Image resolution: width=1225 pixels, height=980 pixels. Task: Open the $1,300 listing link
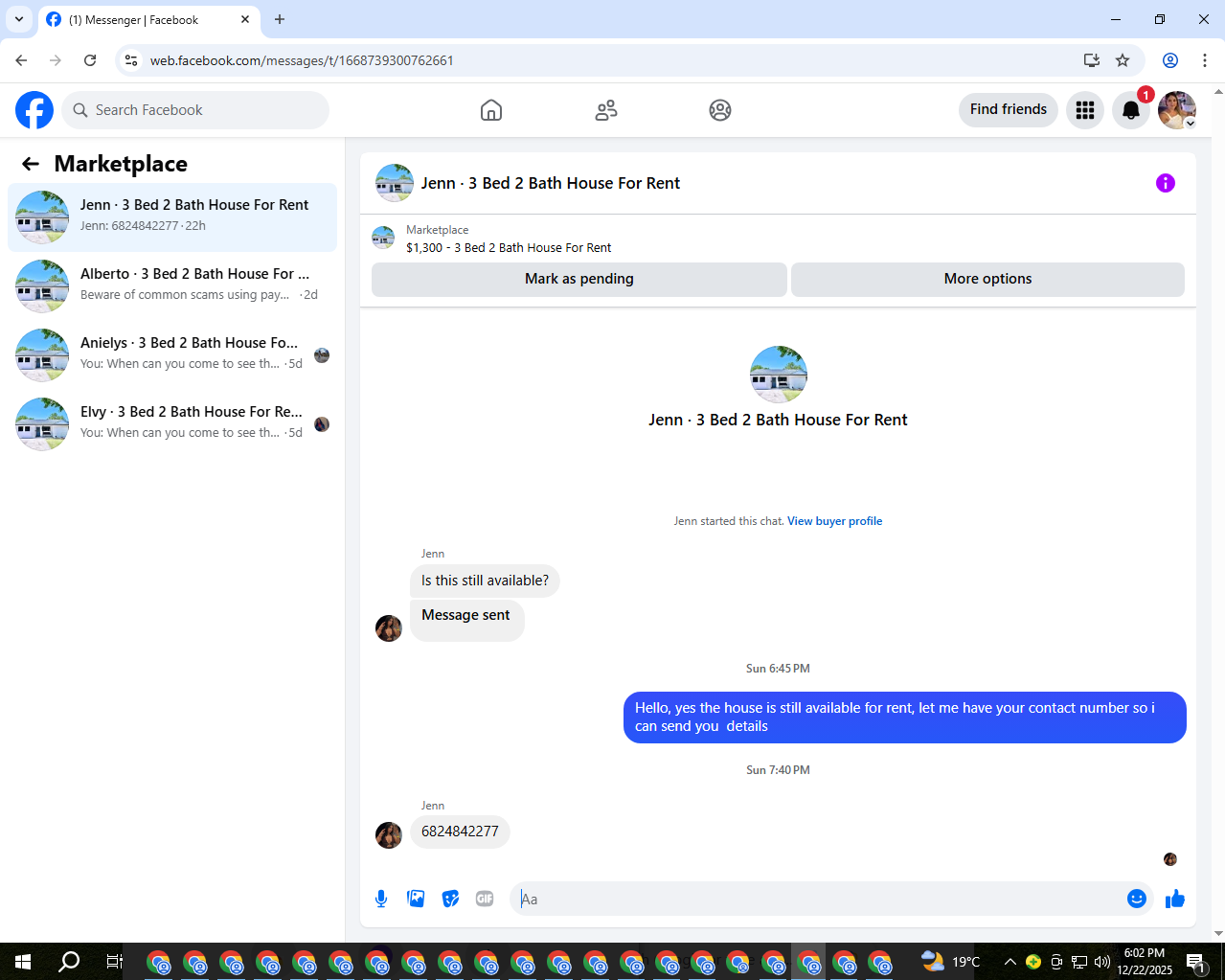[x=509, y=247]
